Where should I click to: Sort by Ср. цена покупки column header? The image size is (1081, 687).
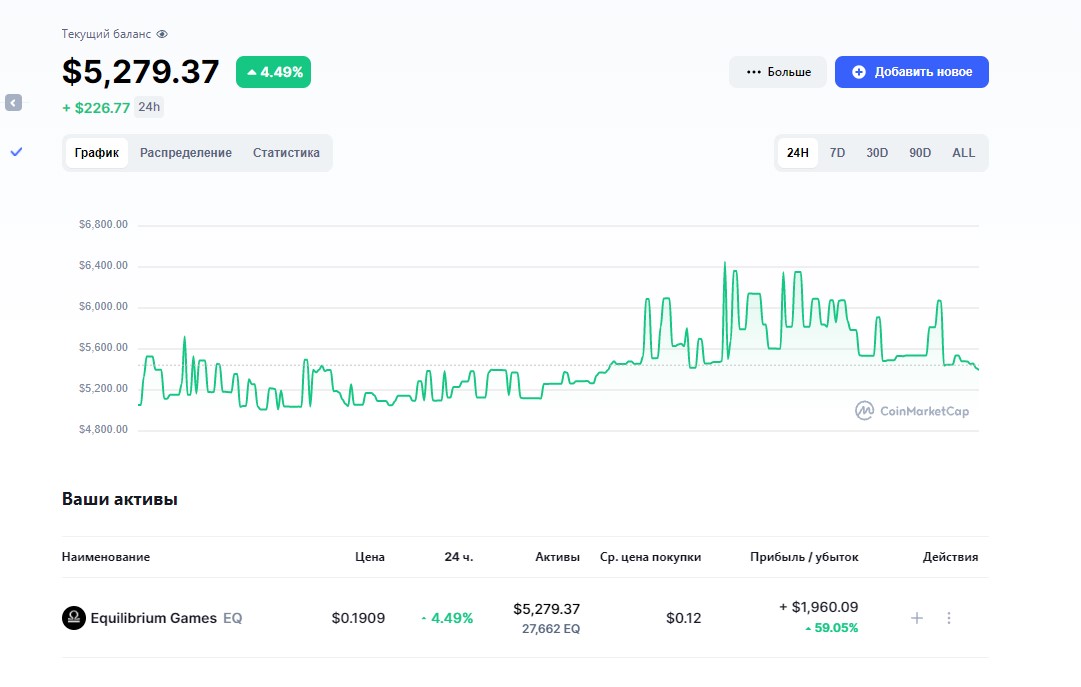coord(650,557)
